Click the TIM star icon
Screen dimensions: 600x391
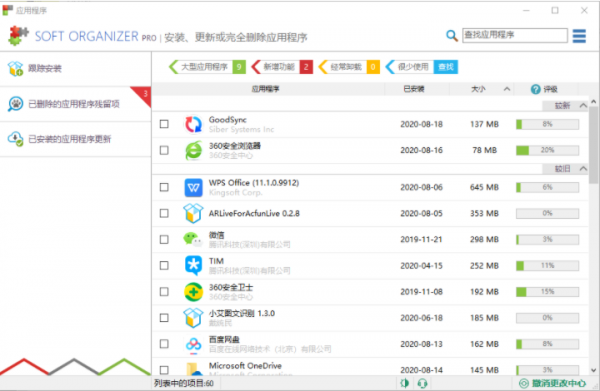(x=193, y=265)
